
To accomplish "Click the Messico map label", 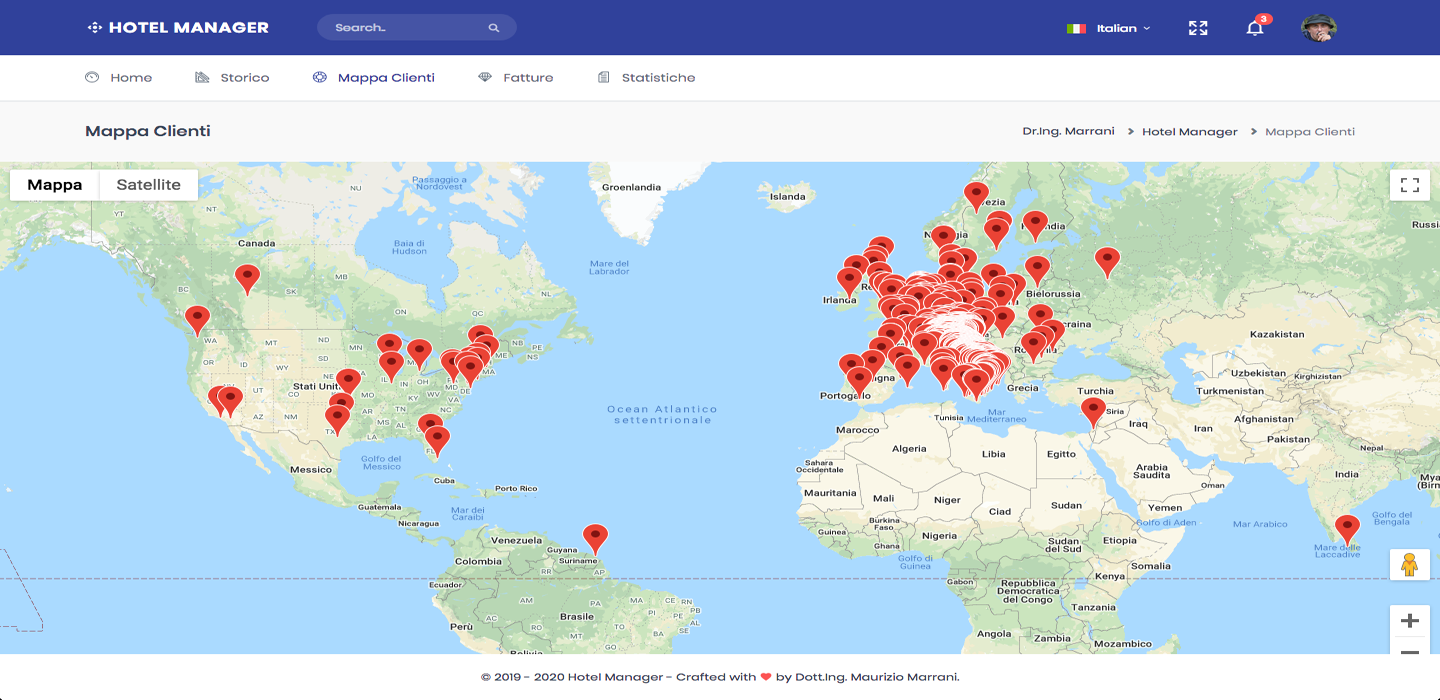I will (x=311, y=469).
